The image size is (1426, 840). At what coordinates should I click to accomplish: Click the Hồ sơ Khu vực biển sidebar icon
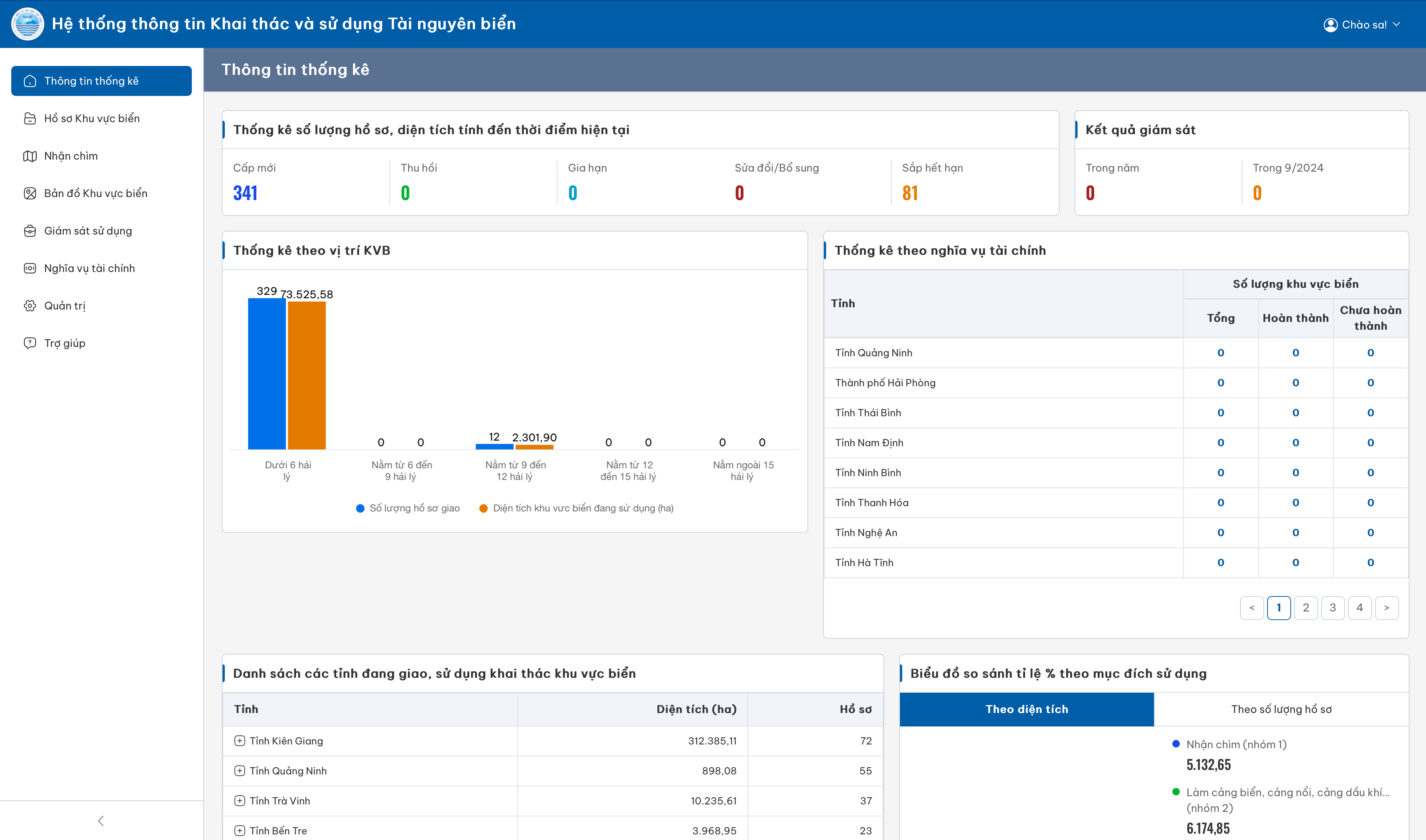30,118
